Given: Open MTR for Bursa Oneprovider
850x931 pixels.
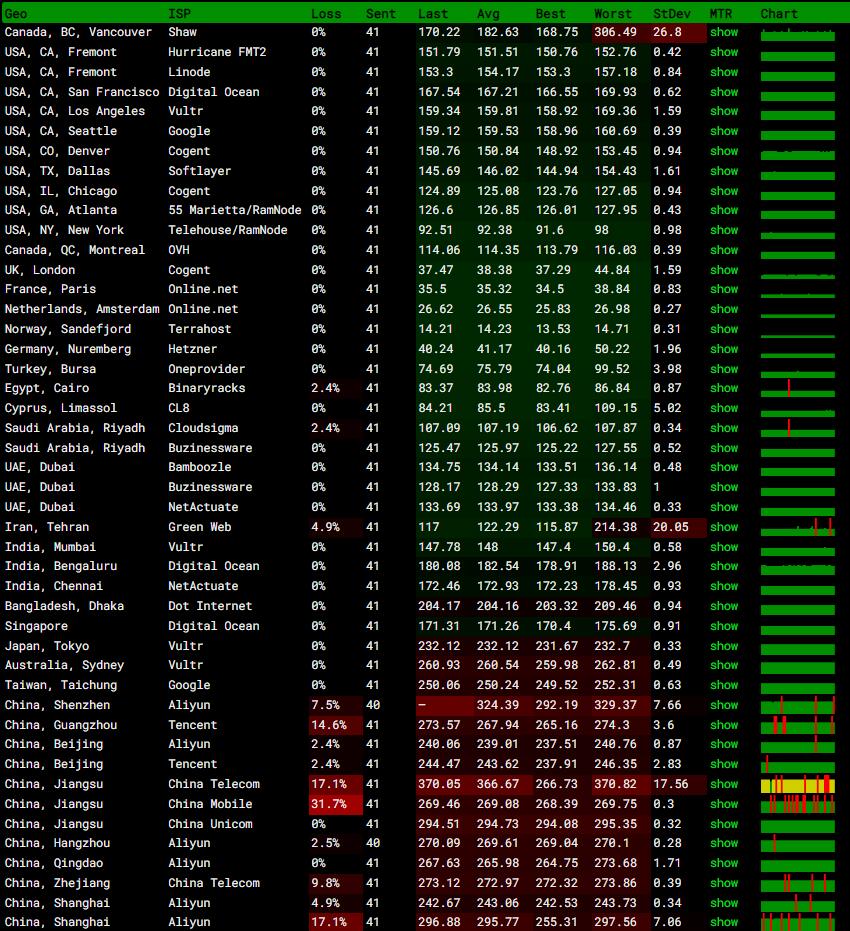Looking at the screenshot, I should [724, 369].
